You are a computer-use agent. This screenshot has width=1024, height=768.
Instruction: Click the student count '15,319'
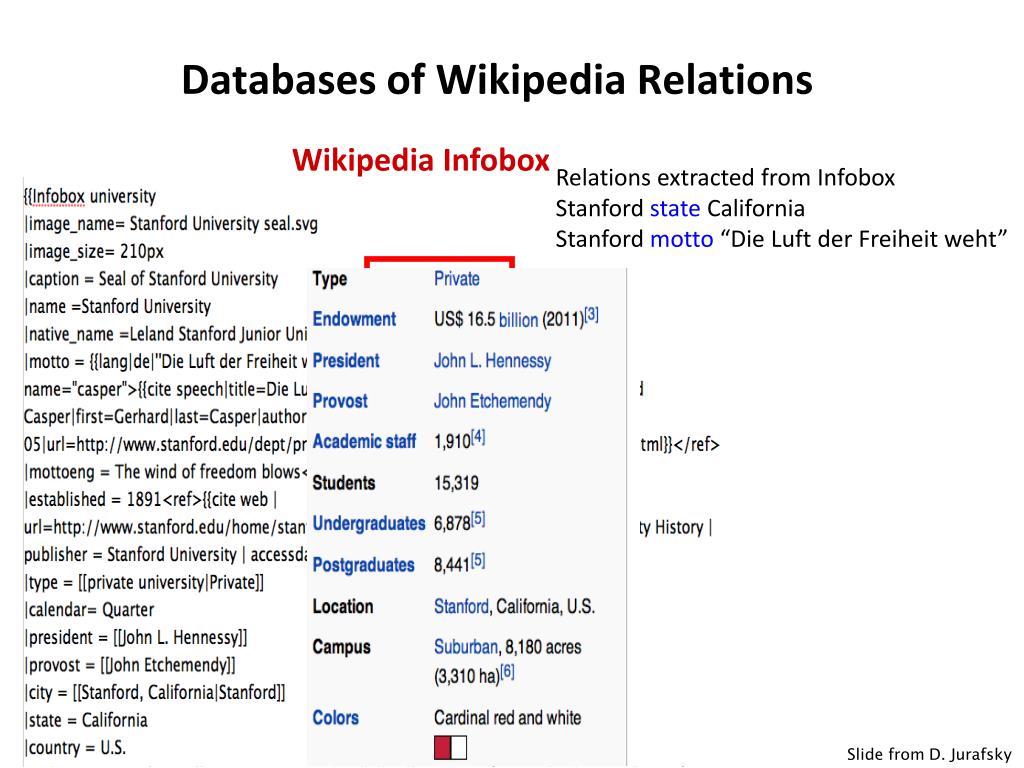(456, 483)
